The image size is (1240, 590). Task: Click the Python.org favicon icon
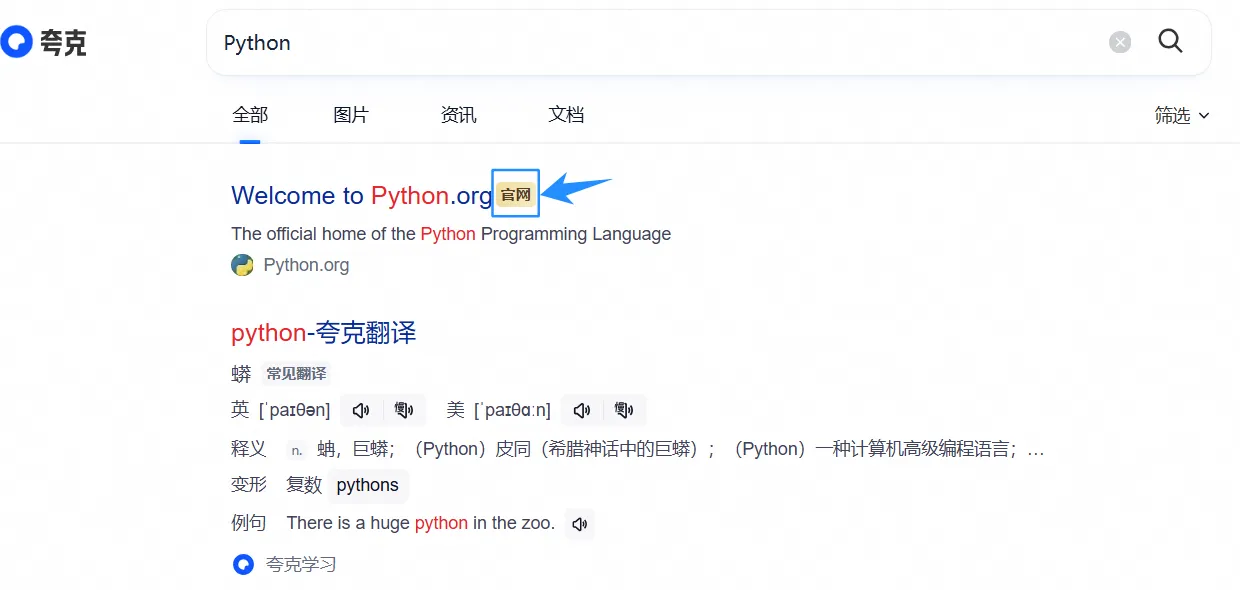242,265
